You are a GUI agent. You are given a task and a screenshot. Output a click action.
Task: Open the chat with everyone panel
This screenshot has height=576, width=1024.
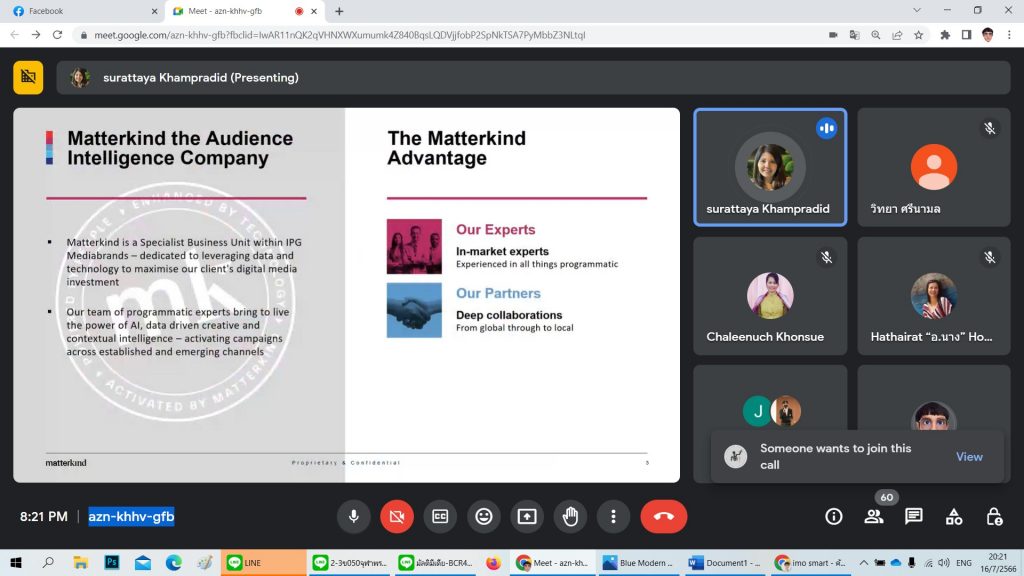click(x=913, y=516)
